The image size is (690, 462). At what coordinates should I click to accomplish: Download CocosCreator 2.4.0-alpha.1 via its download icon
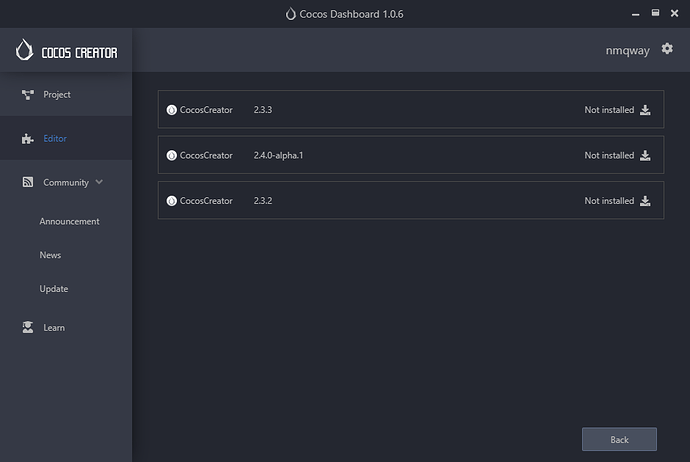645,155
